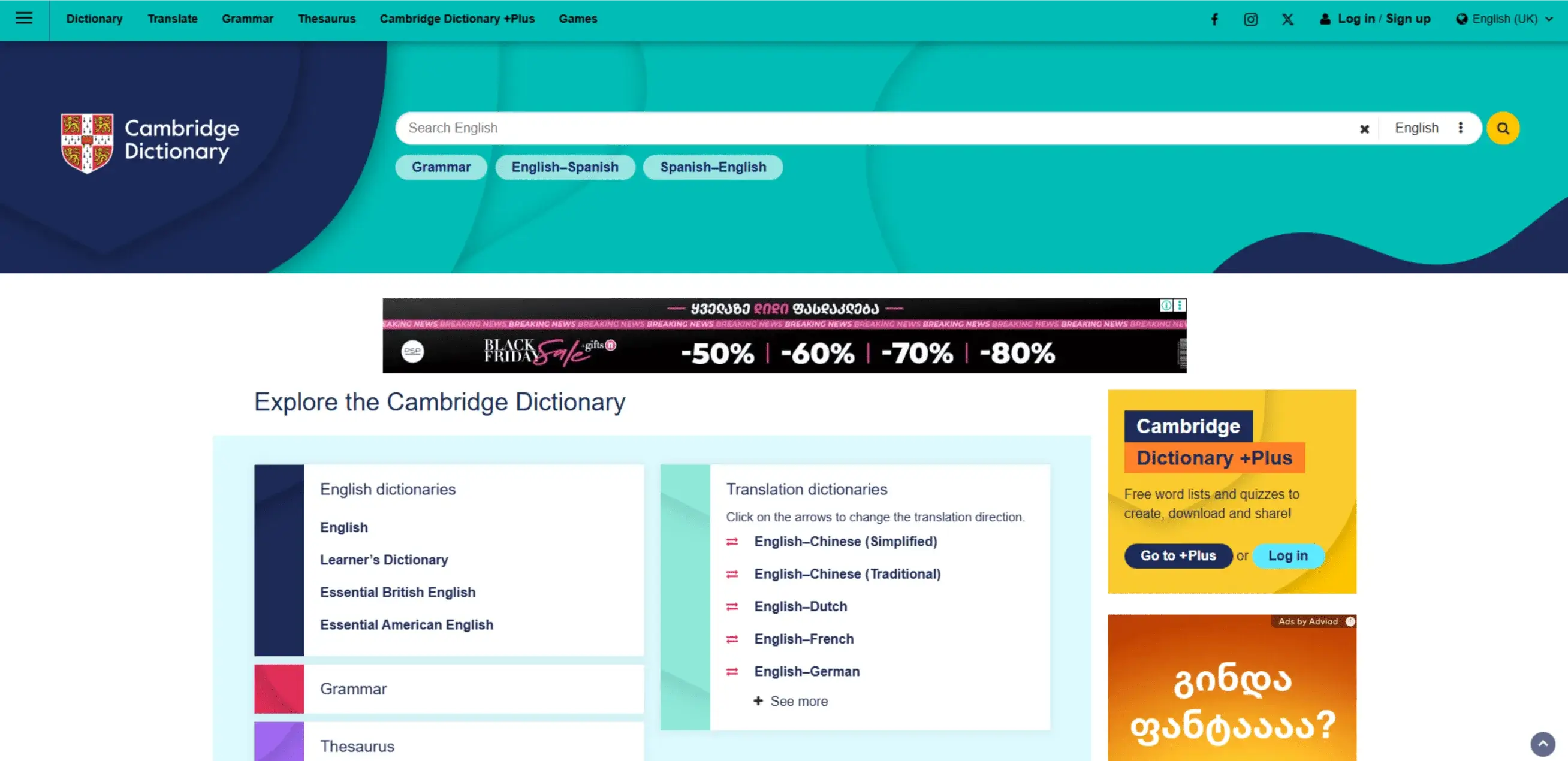This screenshot has width=1568, height=761.
Task: Focus the Search English input field
Action: 876,128
